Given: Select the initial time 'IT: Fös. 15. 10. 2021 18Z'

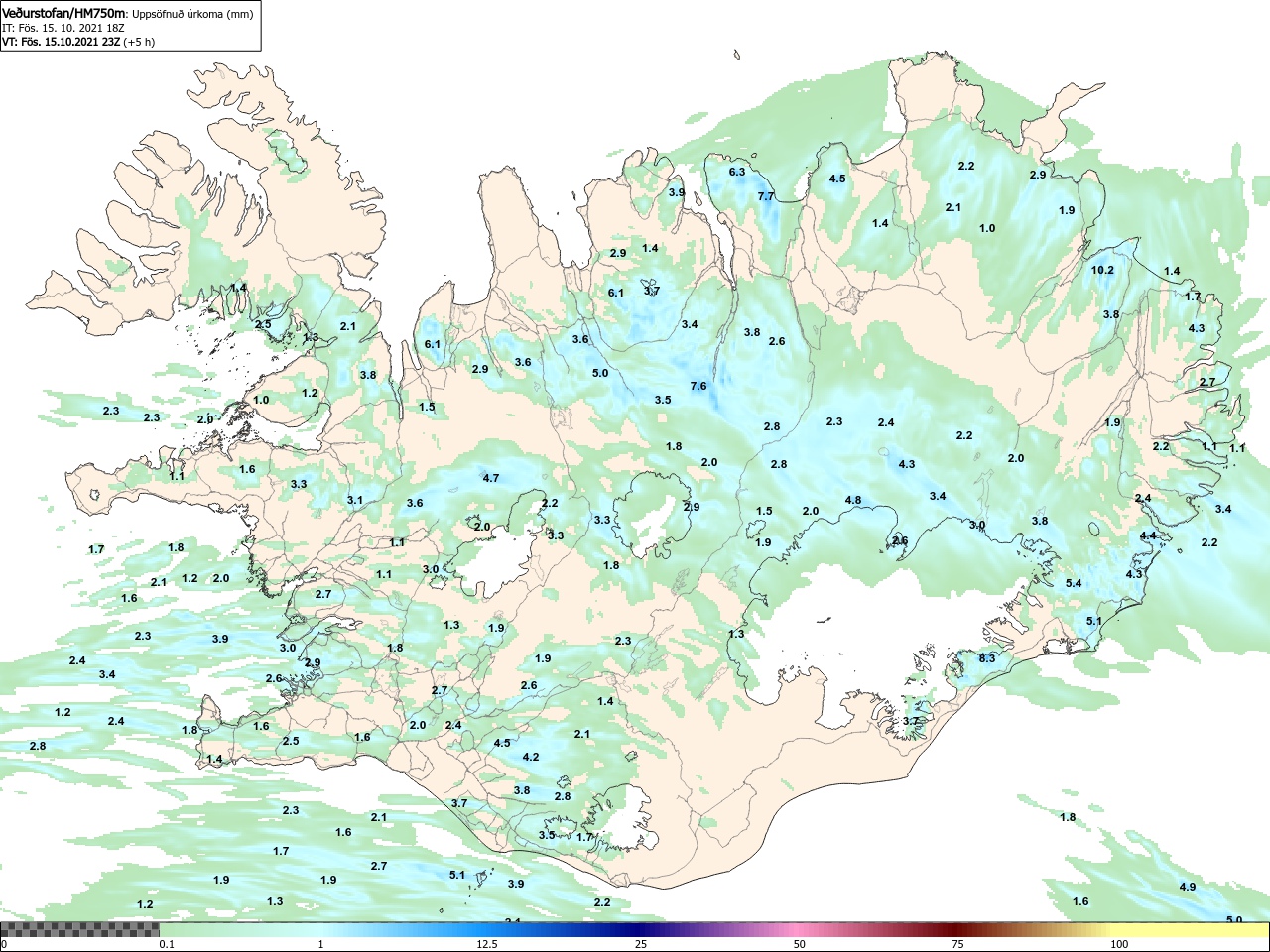Looking at the screenshot, I should 63,28.
